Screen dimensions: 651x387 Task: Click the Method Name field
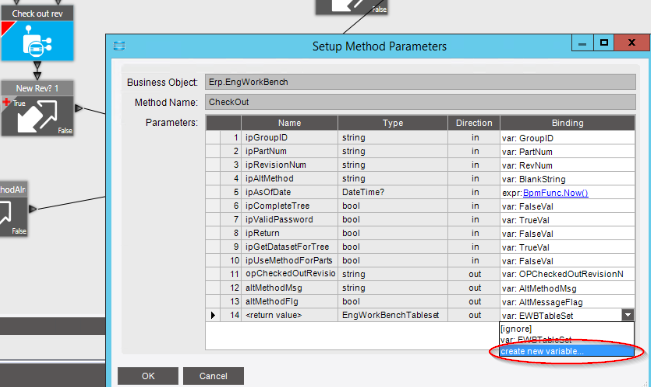[420, 102]
